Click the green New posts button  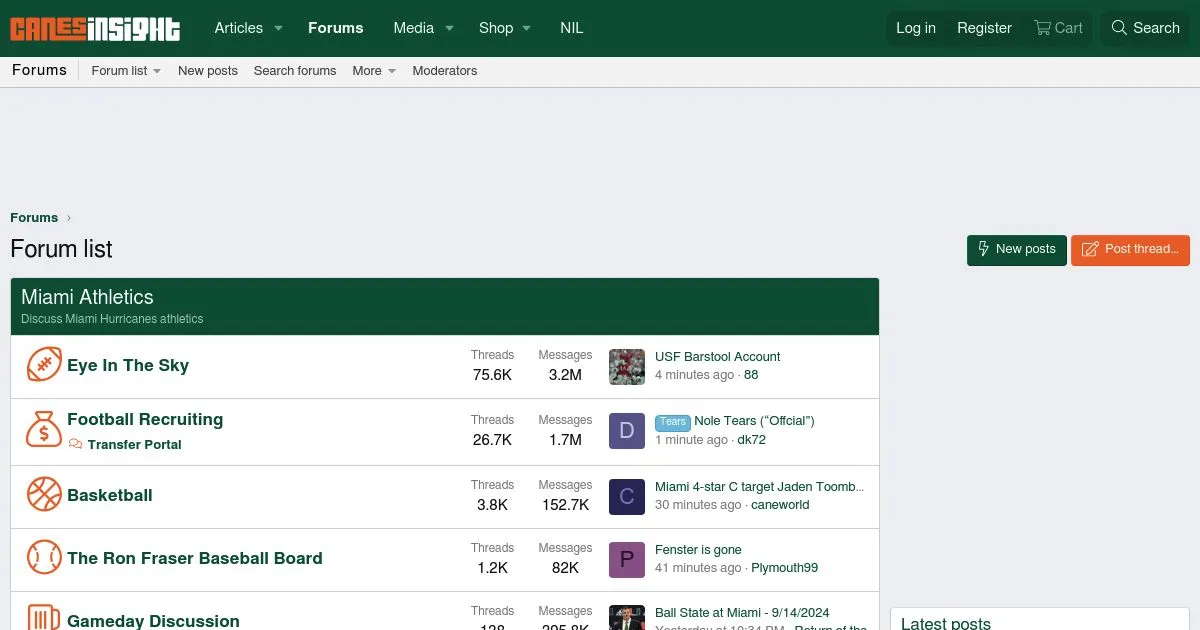tap(1017, 249)
